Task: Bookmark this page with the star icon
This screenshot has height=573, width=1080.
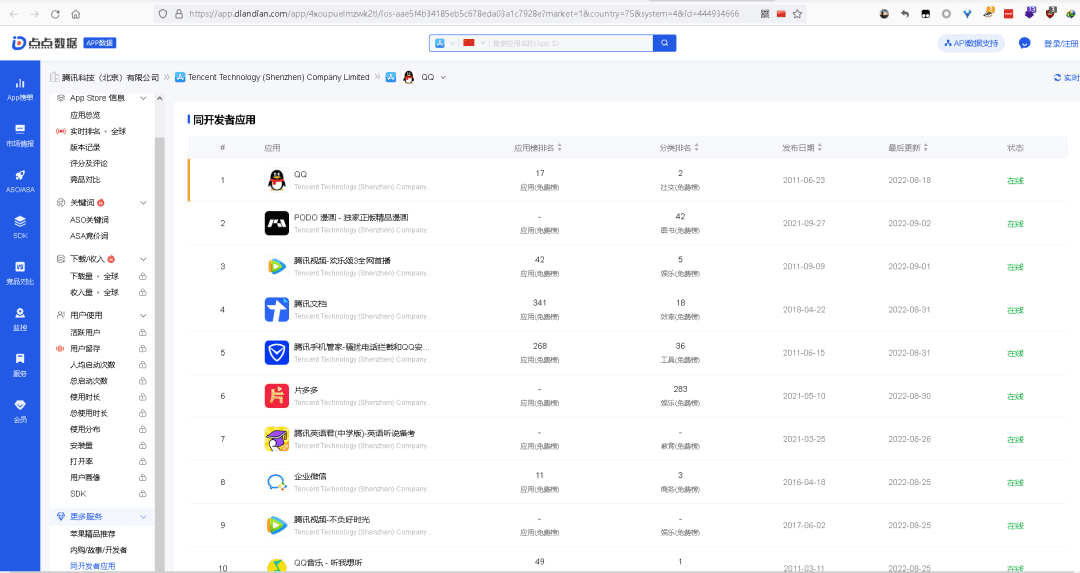Action: pos(798,14)
